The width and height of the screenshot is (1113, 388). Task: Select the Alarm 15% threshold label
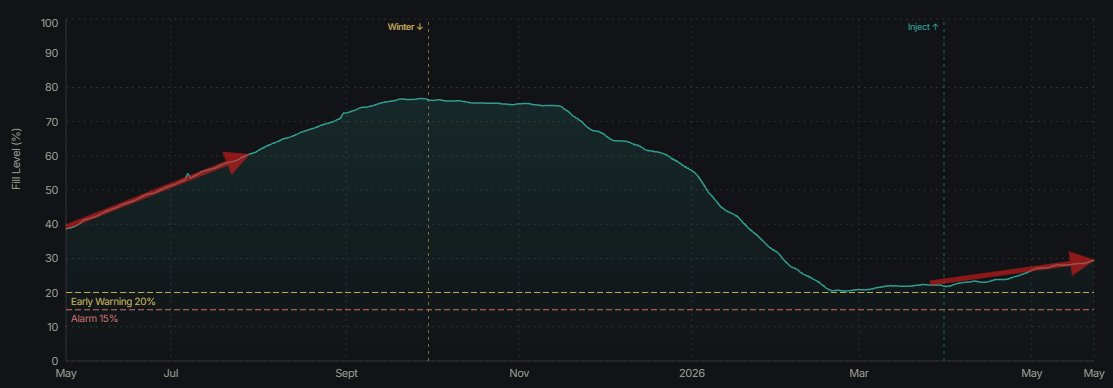(94, 318)
